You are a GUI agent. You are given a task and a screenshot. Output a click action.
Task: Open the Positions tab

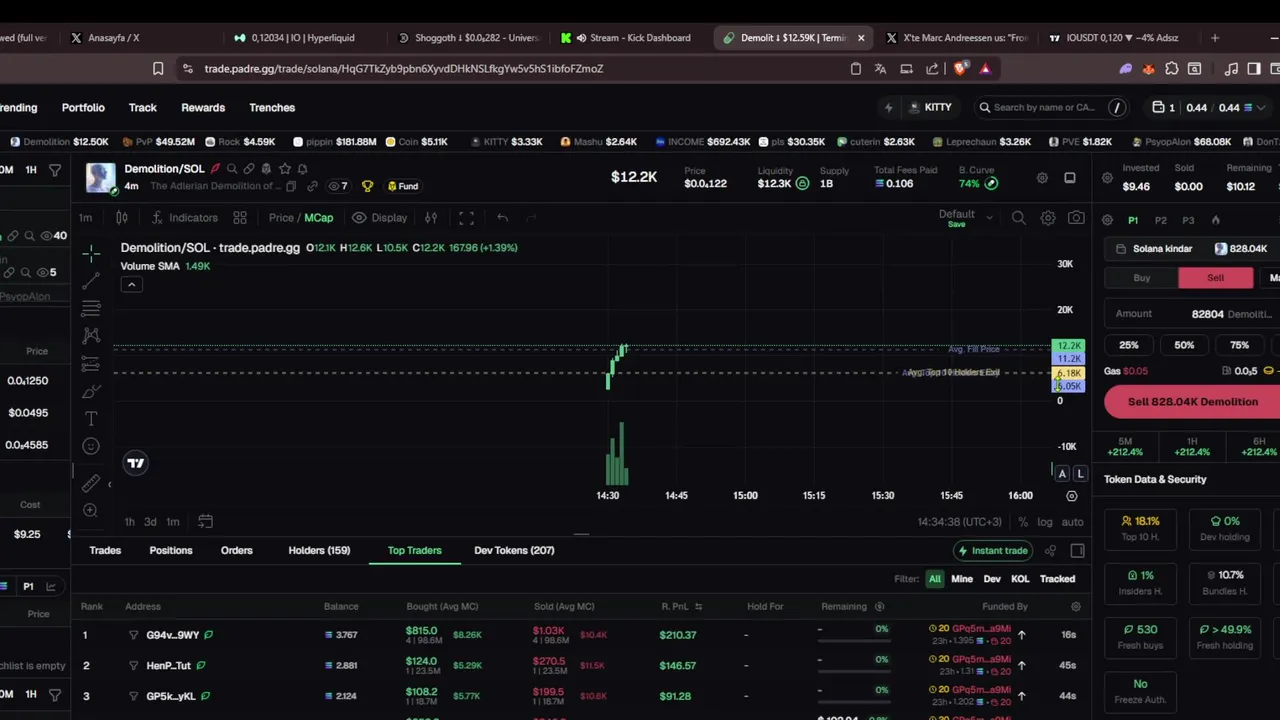click(171, 550)
